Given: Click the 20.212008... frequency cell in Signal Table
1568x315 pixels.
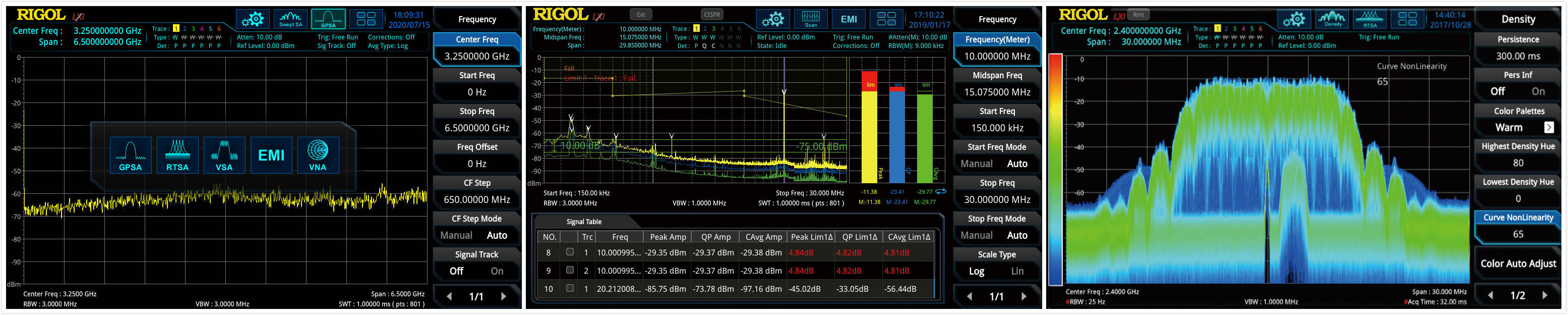Looking at the screenshot, I should coord(619,289).
